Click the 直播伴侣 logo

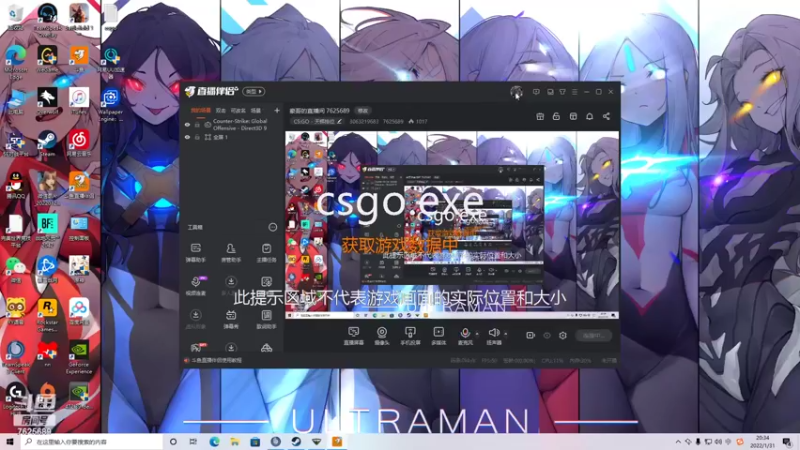[x=211, y=92]
